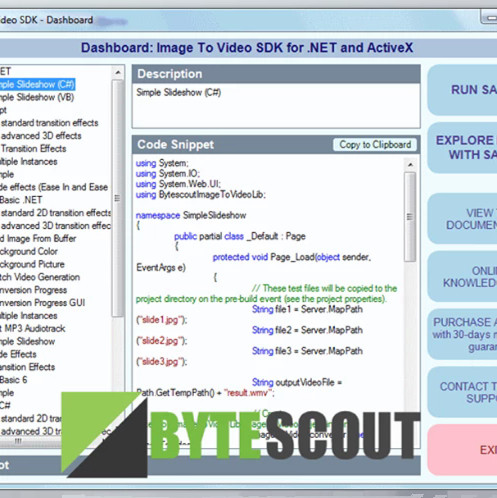Select the Batch Video Generation entry
The image size is (497, 498).
pyautogui.click(x=40, y=277)
